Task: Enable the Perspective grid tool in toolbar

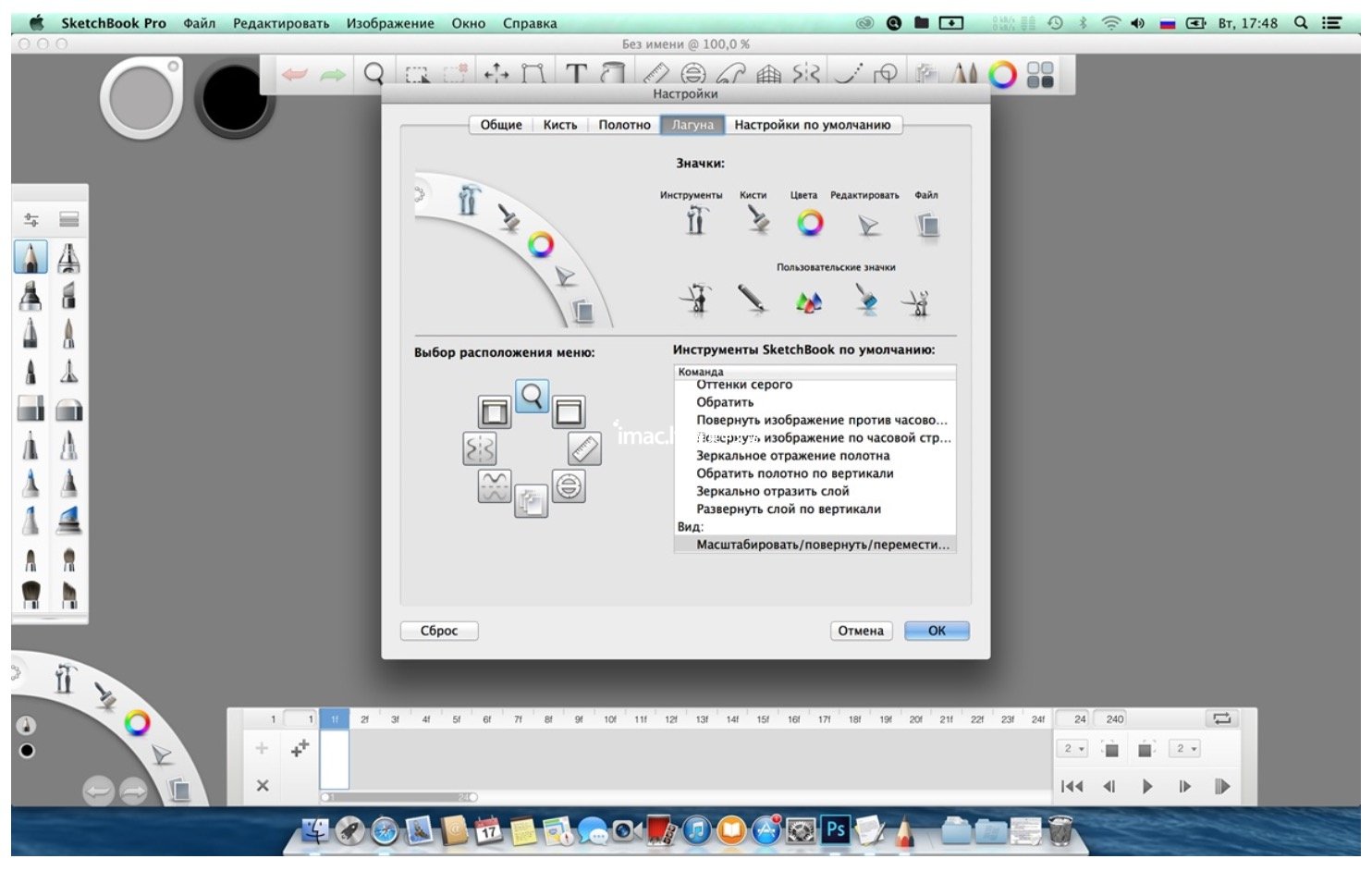Action: (768, 74)
